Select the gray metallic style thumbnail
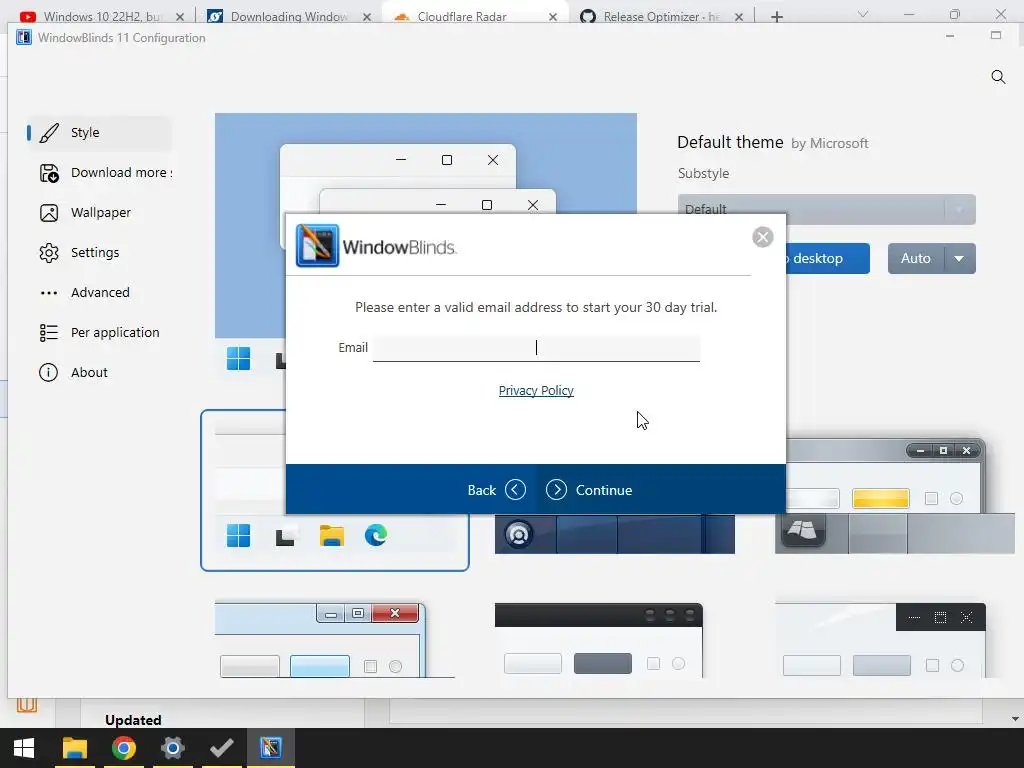The height and width of the screenshot is (768, 1024). (895, 496)
